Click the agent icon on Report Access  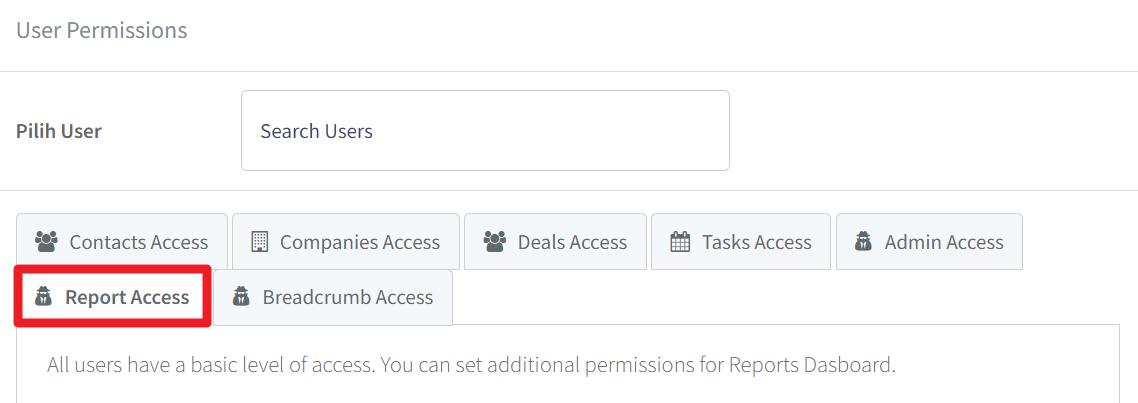(x=44, y=296)
